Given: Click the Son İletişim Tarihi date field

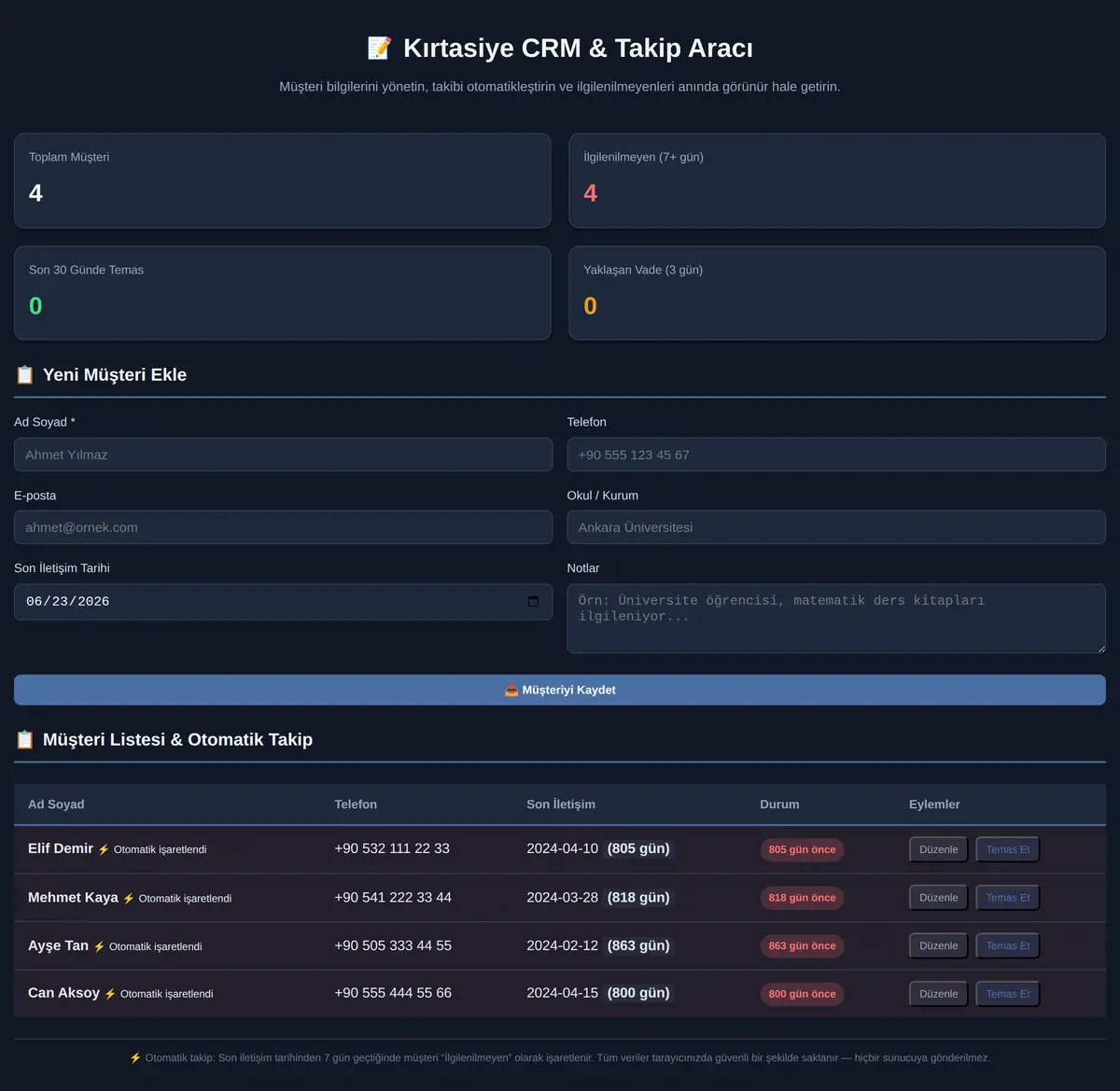Looking at the screenshot, I should pyautogui.click(x=283, y=602).
